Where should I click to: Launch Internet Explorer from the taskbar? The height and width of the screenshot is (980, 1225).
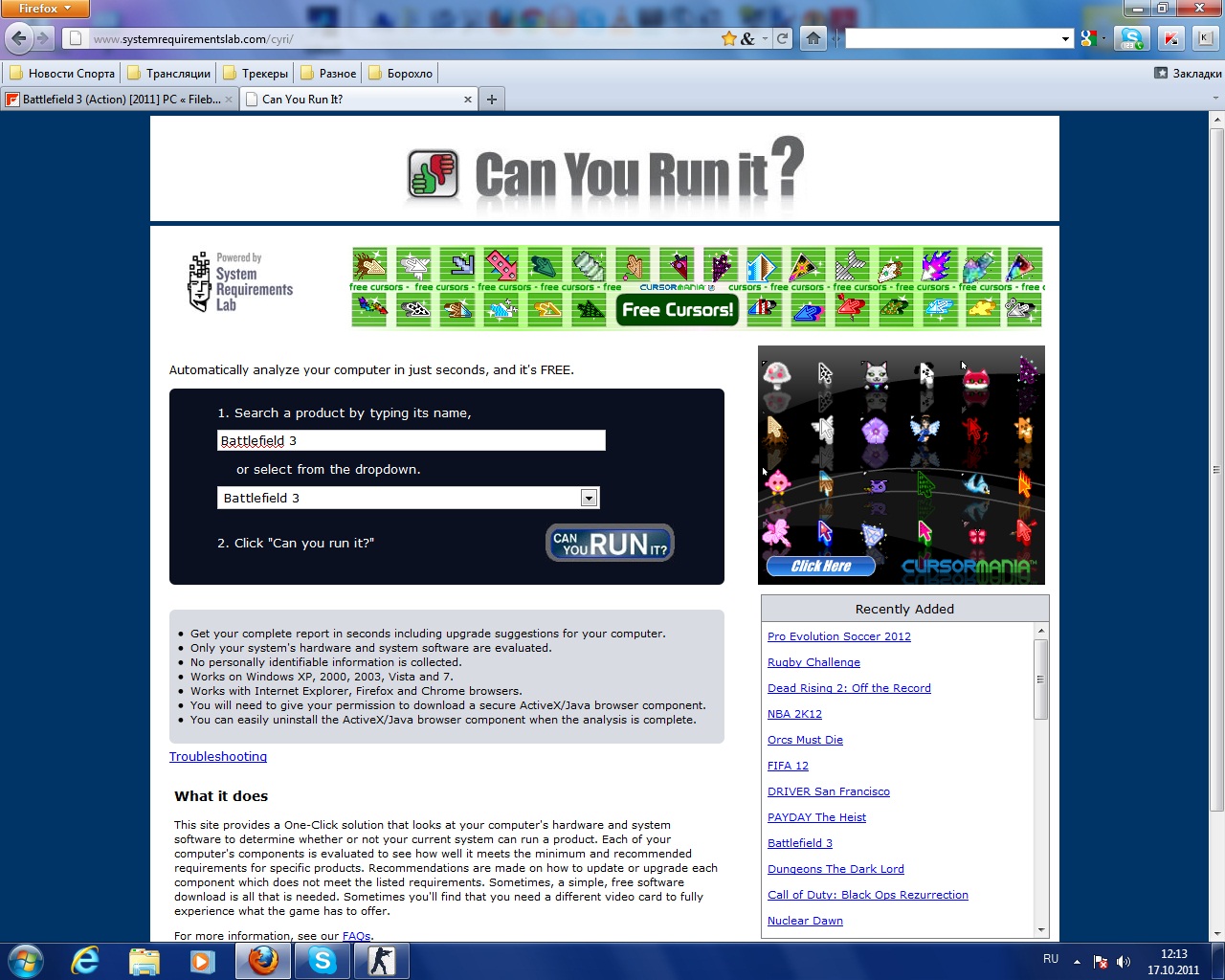pos(85,961)
